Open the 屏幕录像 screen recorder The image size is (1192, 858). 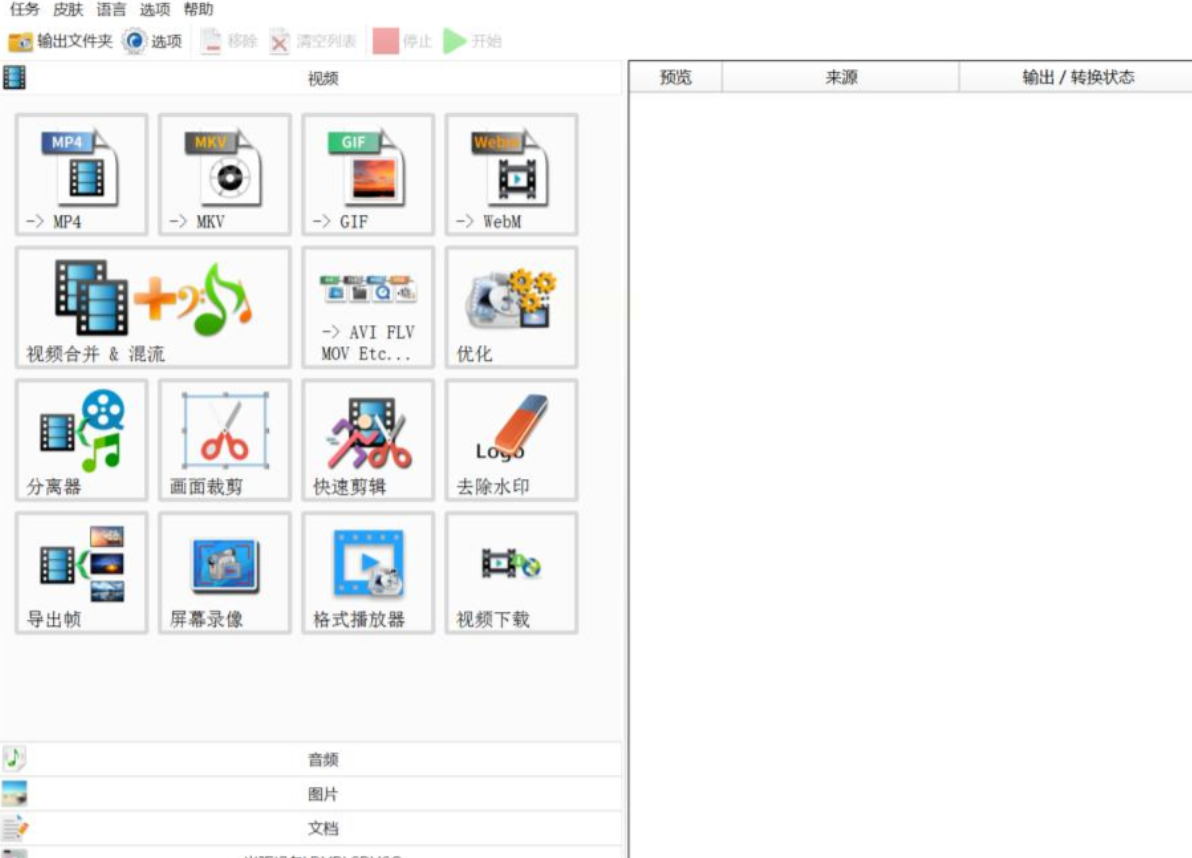click(x=225, y=573)
